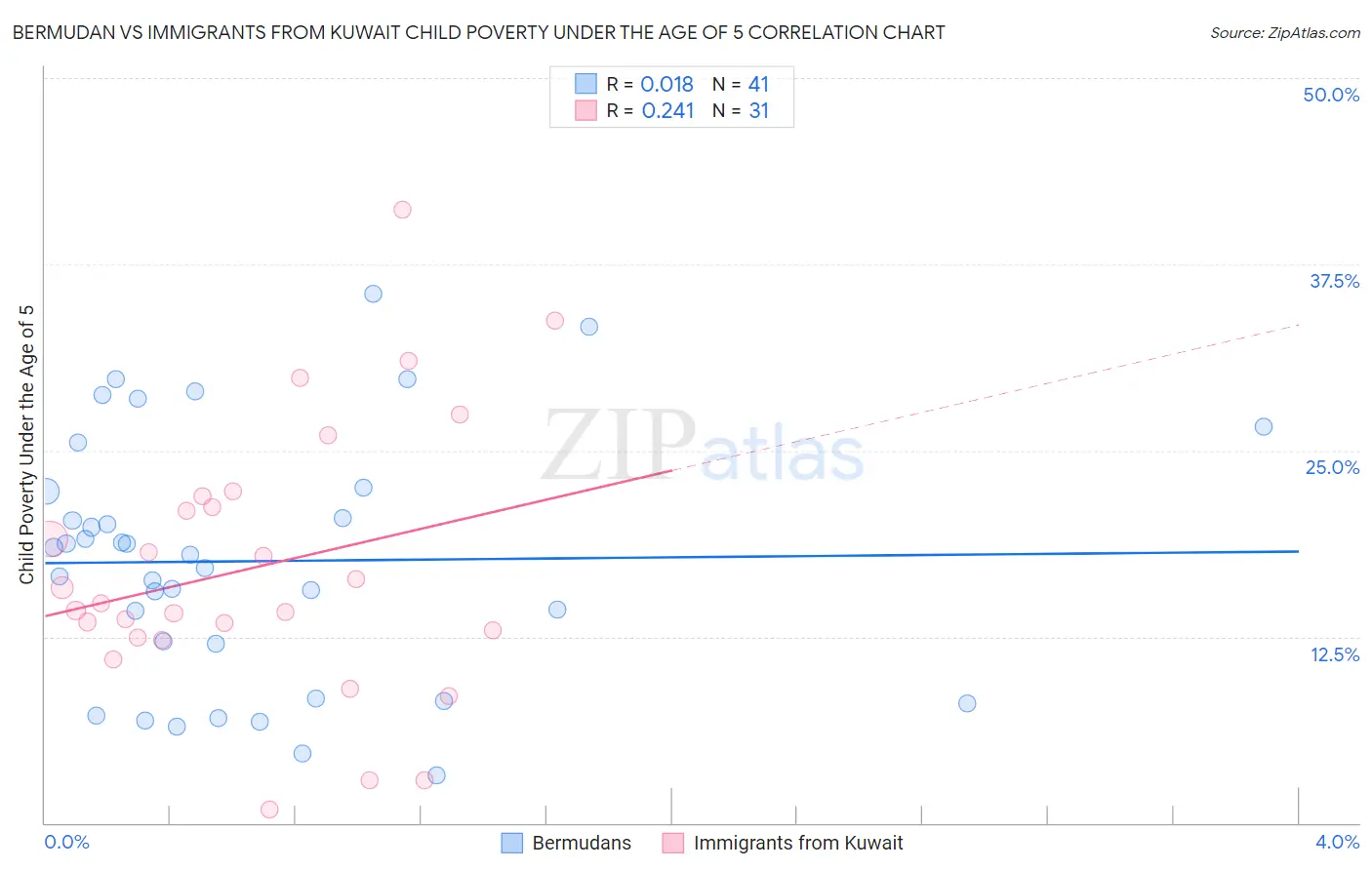Click the N = 41 value in legend
The height and width of the screenshot is (870, 1372).
point(741,84)
